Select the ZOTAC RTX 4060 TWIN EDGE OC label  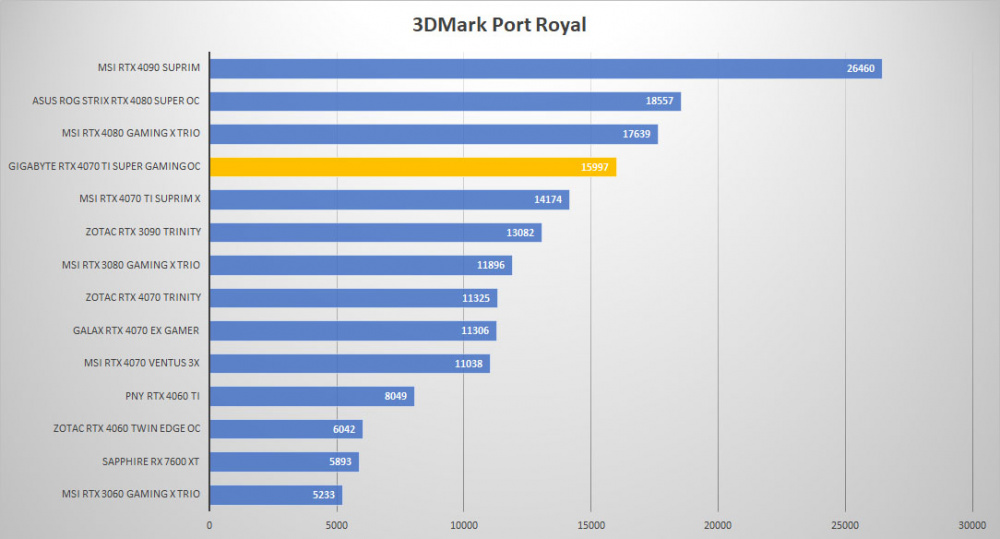click(x=127, y=429)
